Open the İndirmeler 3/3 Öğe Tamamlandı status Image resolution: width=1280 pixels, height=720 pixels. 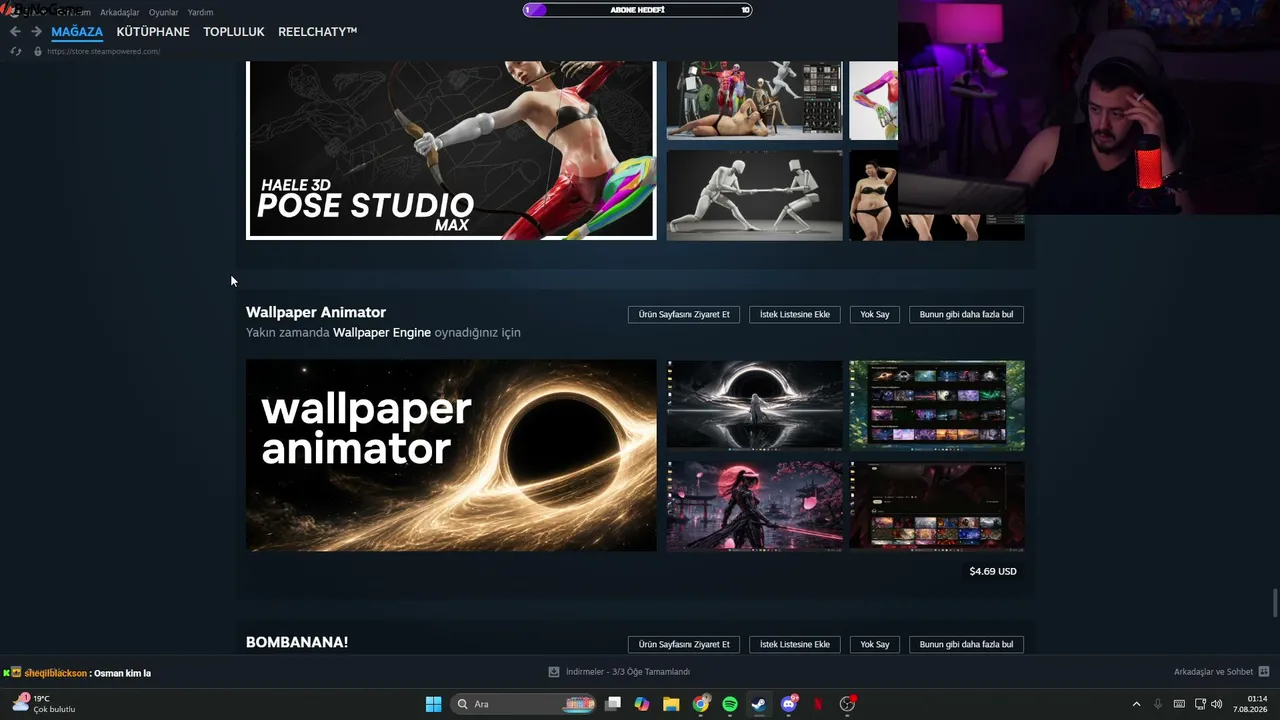(x=628, y=672)
